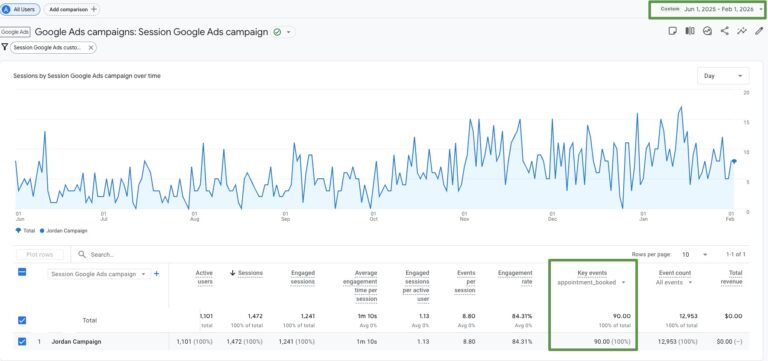Toggle the Jordan Campaign row checkbox
The width and height of the screenshot is (768, 361).
[22, 341]
